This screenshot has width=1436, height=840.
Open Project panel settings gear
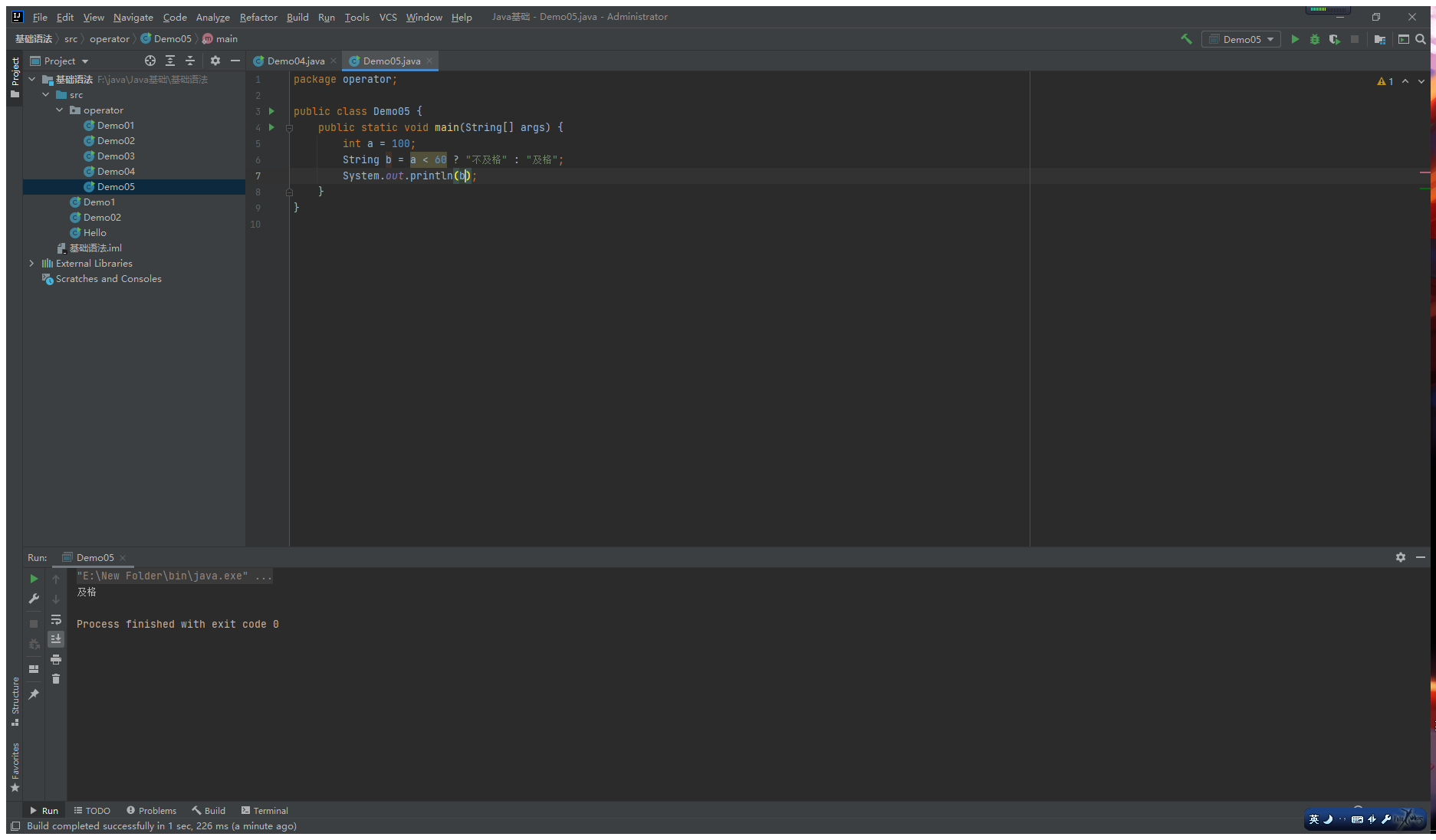(x=215, y=61)
